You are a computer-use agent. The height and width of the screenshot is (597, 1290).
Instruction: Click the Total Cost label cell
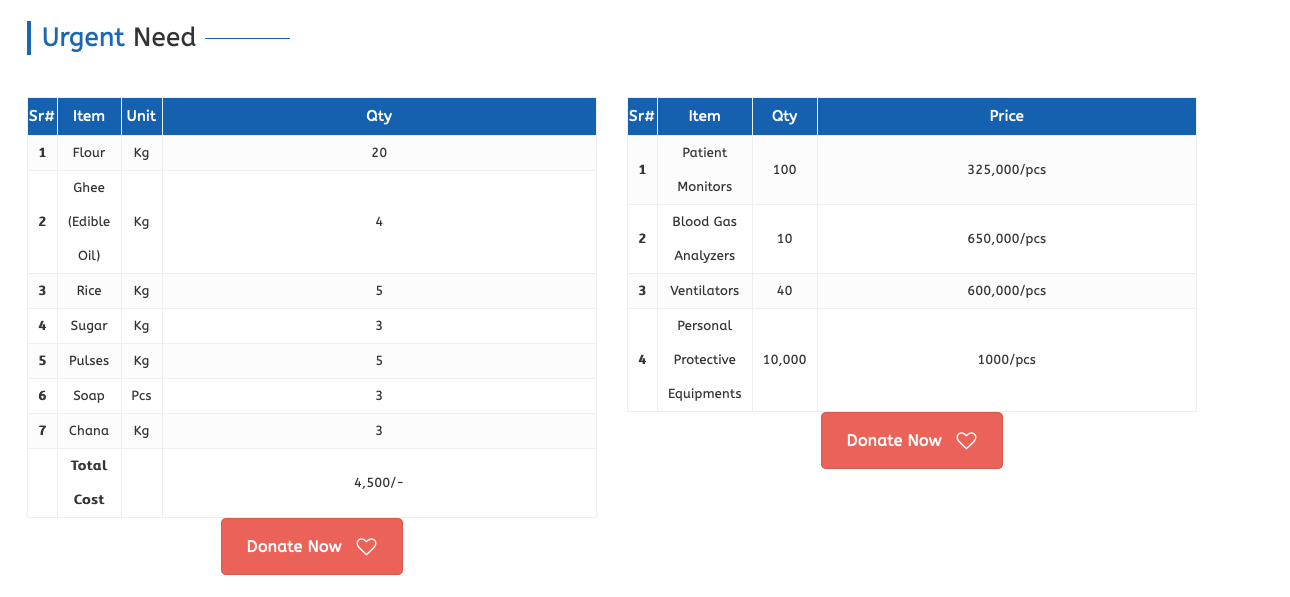[89, 483]
